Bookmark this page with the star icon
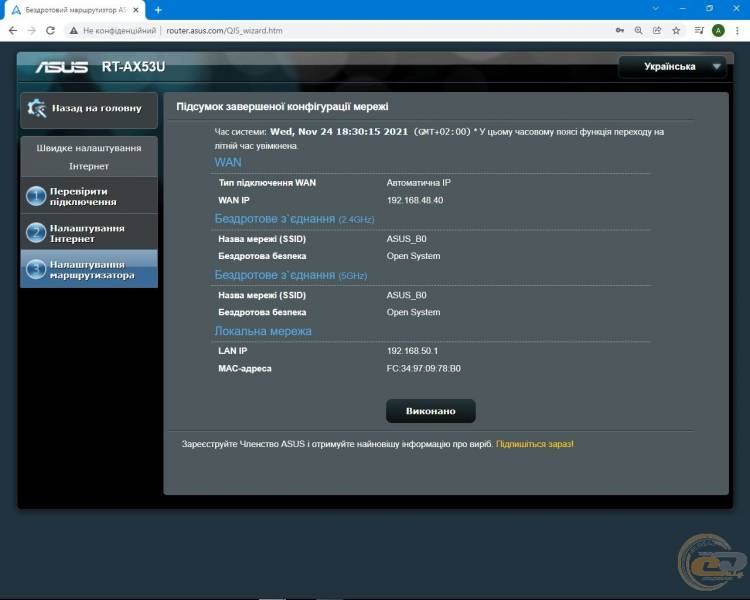The width and height of the screenshot is (750, 600). [x=676, y=31]
